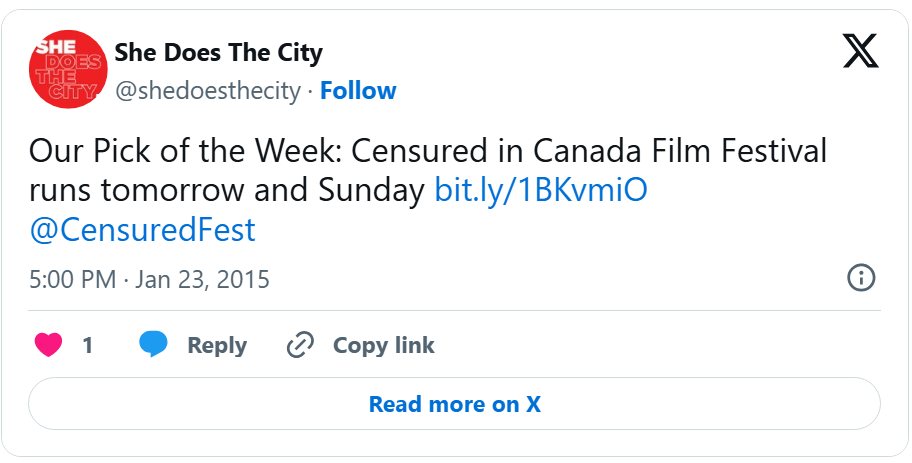Click the like count number 1

pos(88,346)
